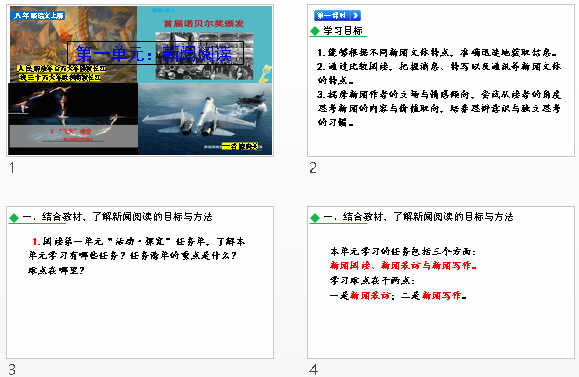Click the red 首届诺贝尔奖颁发 caption

[204, 24]
